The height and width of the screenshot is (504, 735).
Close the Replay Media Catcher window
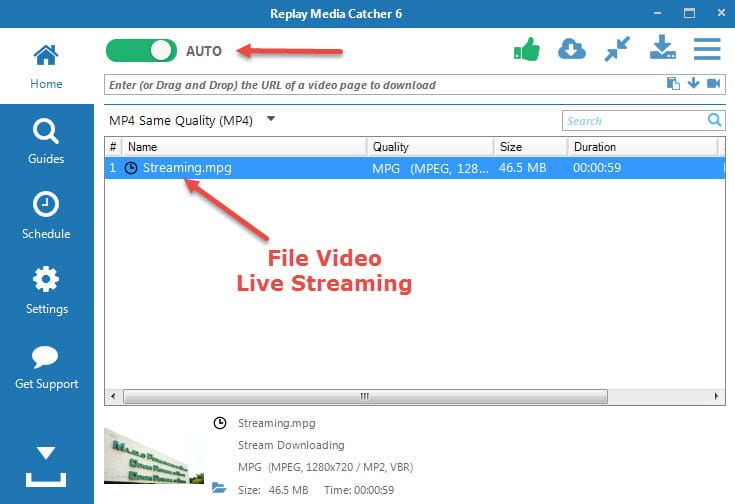click(x=721, y=13)
